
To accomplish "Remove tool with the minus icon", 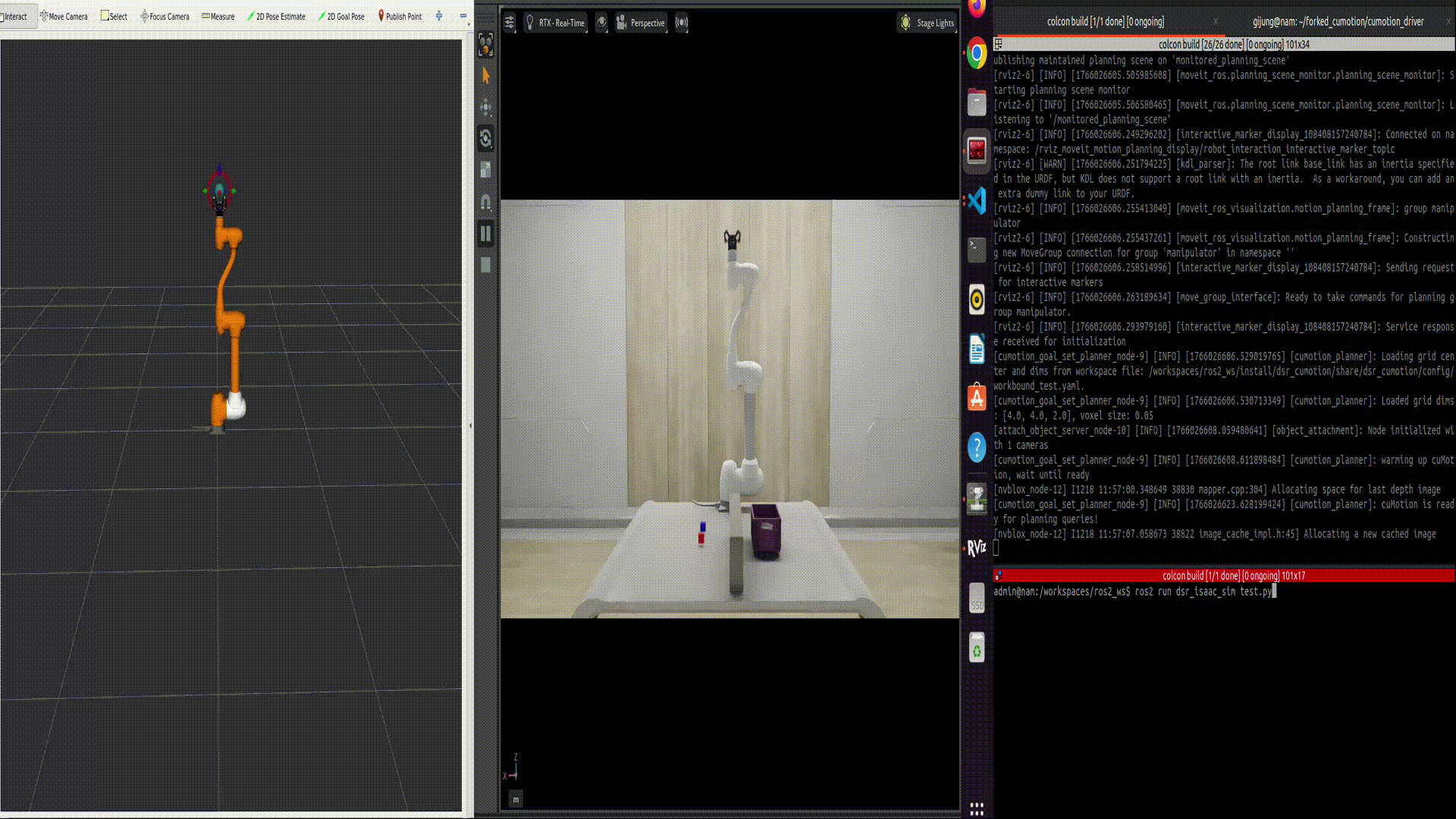I will coord(463,16).
